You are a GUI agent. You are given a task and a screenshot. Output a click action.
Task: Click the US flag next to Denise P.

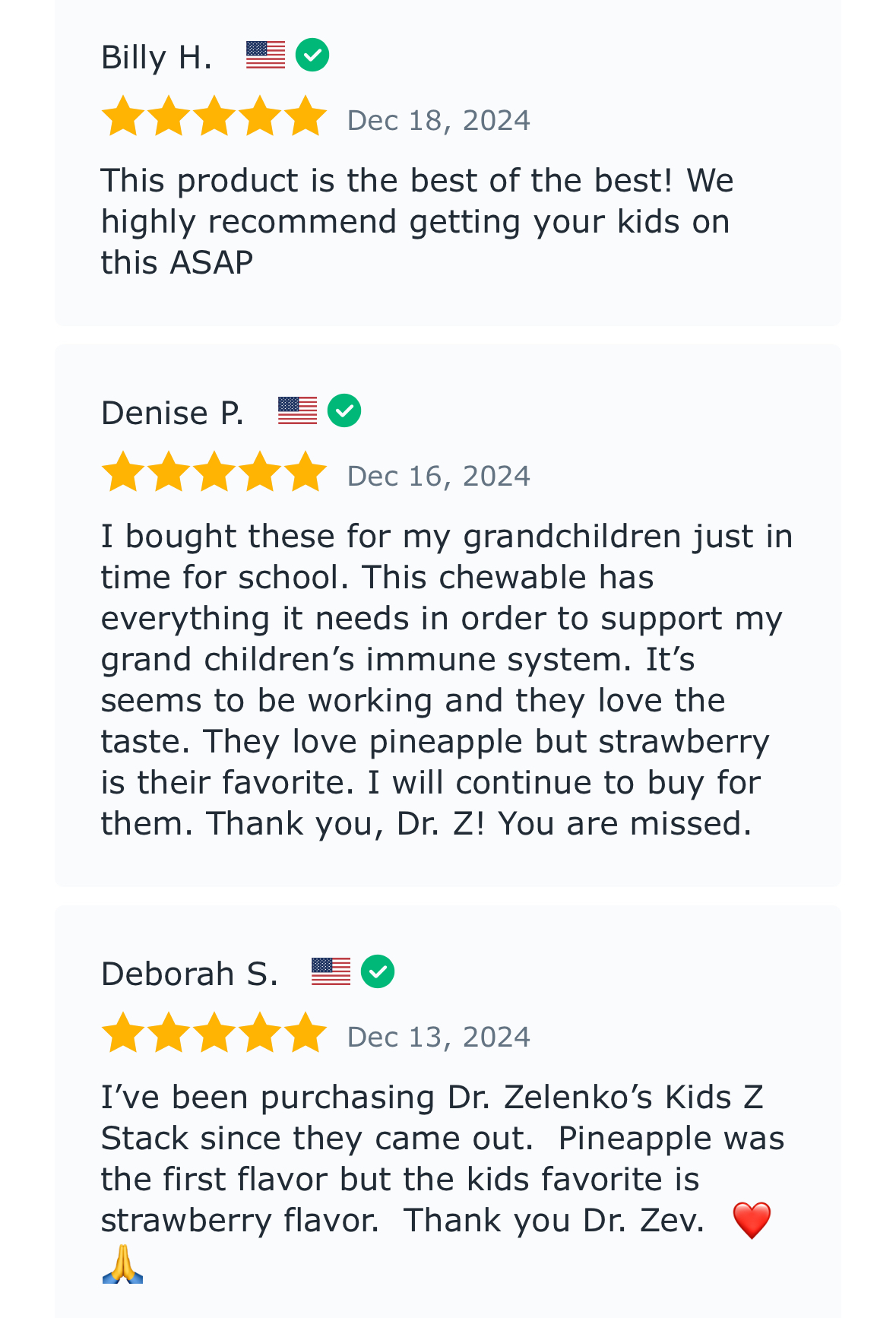click(x=297, y=410)
